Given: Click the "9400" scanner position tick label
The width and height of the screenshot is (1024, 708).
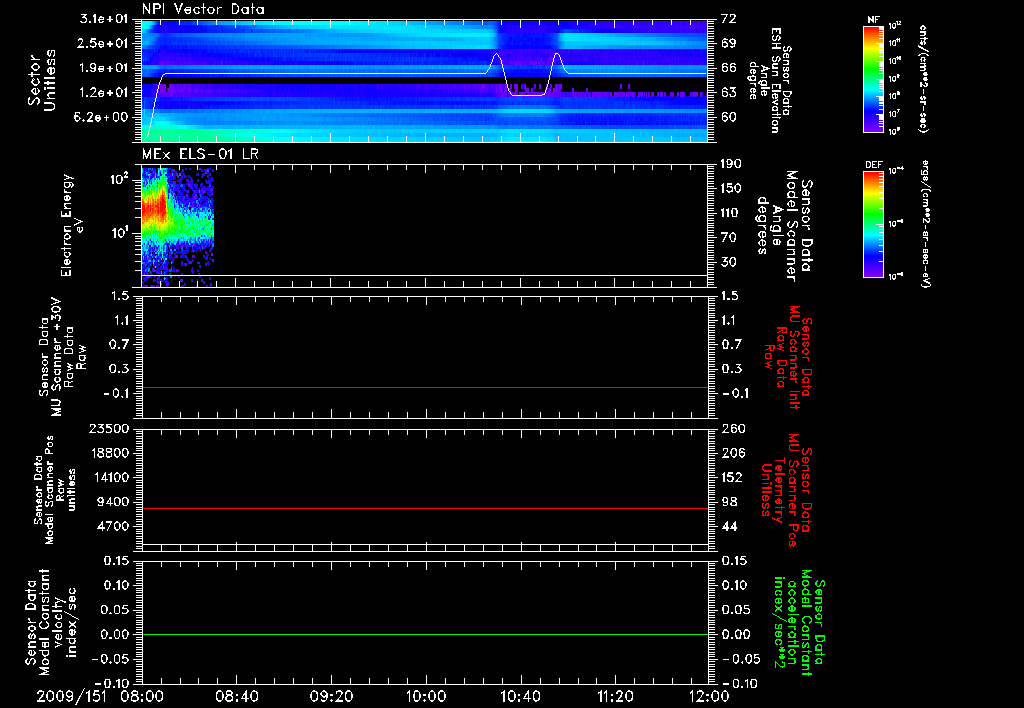Looking at the screenshot, I should click(x=112, y=502).
